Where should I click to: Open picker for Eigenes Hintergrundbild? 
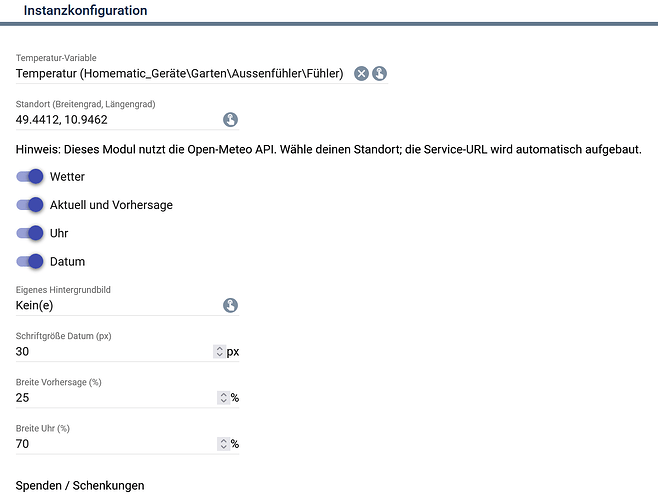tap(230, 305)
